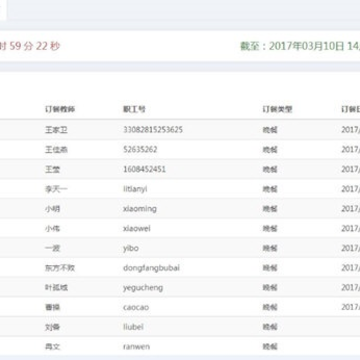The width and height of the screenshot is (360, 360).
Task: Select the teacher name in the 33082815253625 row
Action: (x=56, y=130)
